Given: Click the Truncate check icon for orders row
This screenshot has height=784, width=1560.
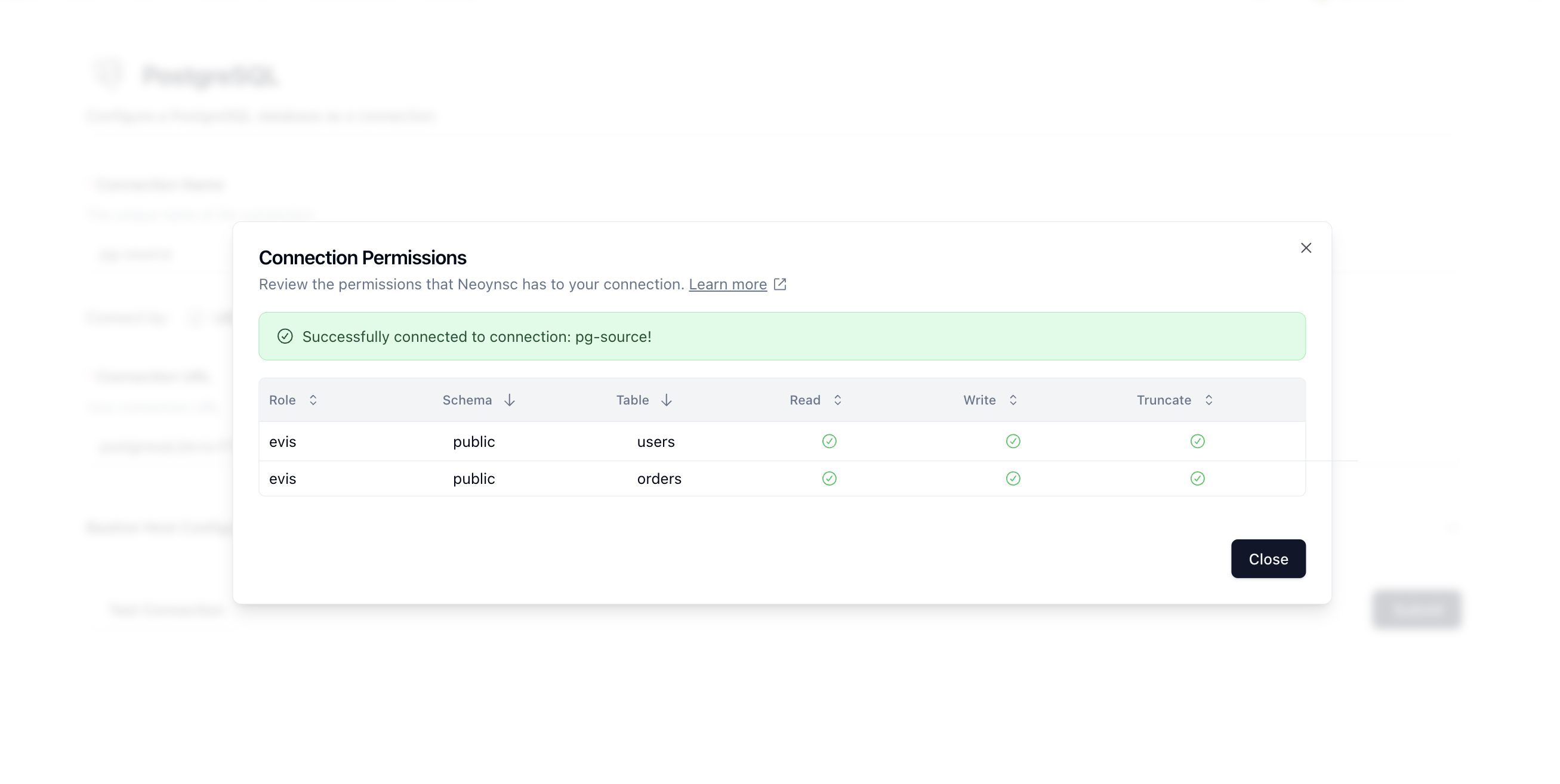Looking at the screenshot, I should coord(1197,479).
